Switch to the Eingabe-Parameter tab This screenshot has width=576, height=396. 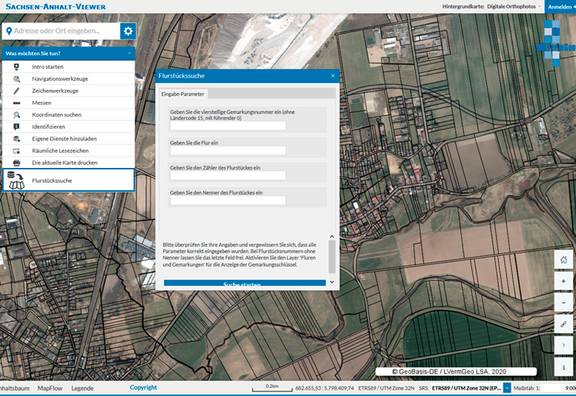183,94
